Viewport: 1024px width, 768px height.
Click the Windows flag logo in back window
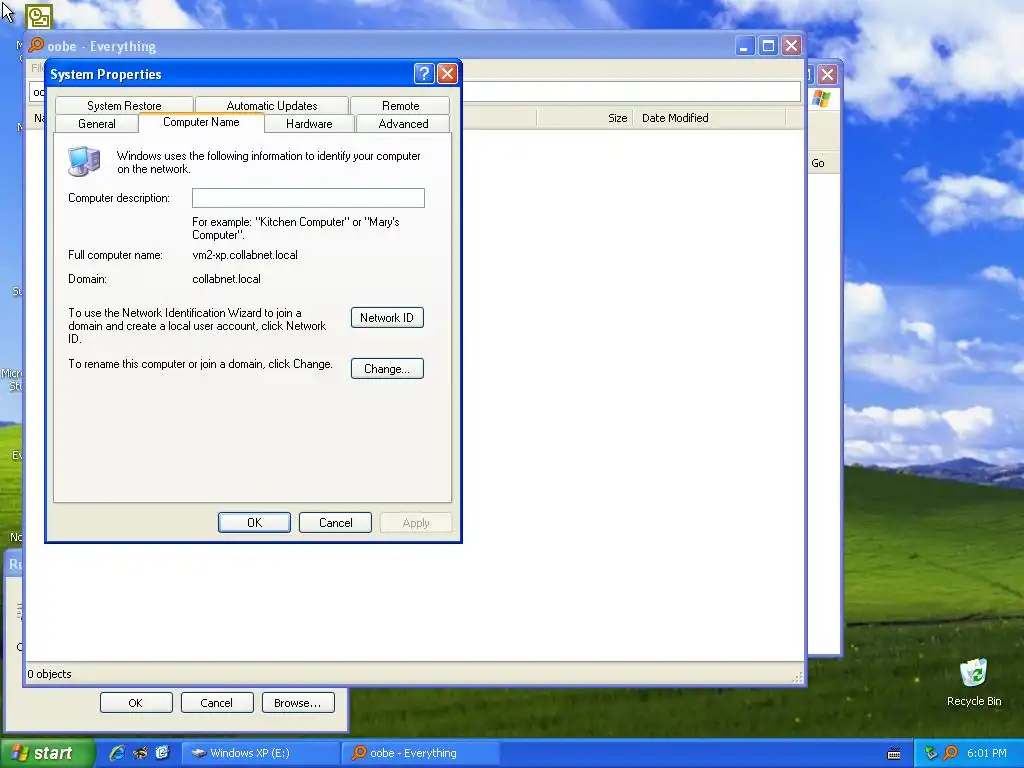tap(821, 99)
